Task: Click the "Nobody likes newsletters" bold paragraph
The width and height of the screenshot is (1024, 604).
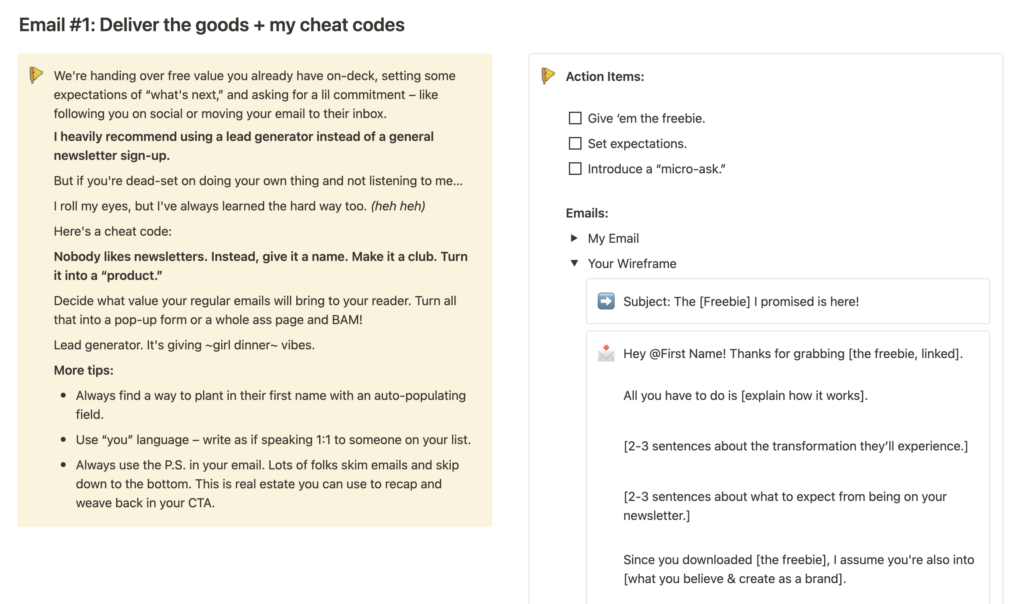Action: pos(260,265)
